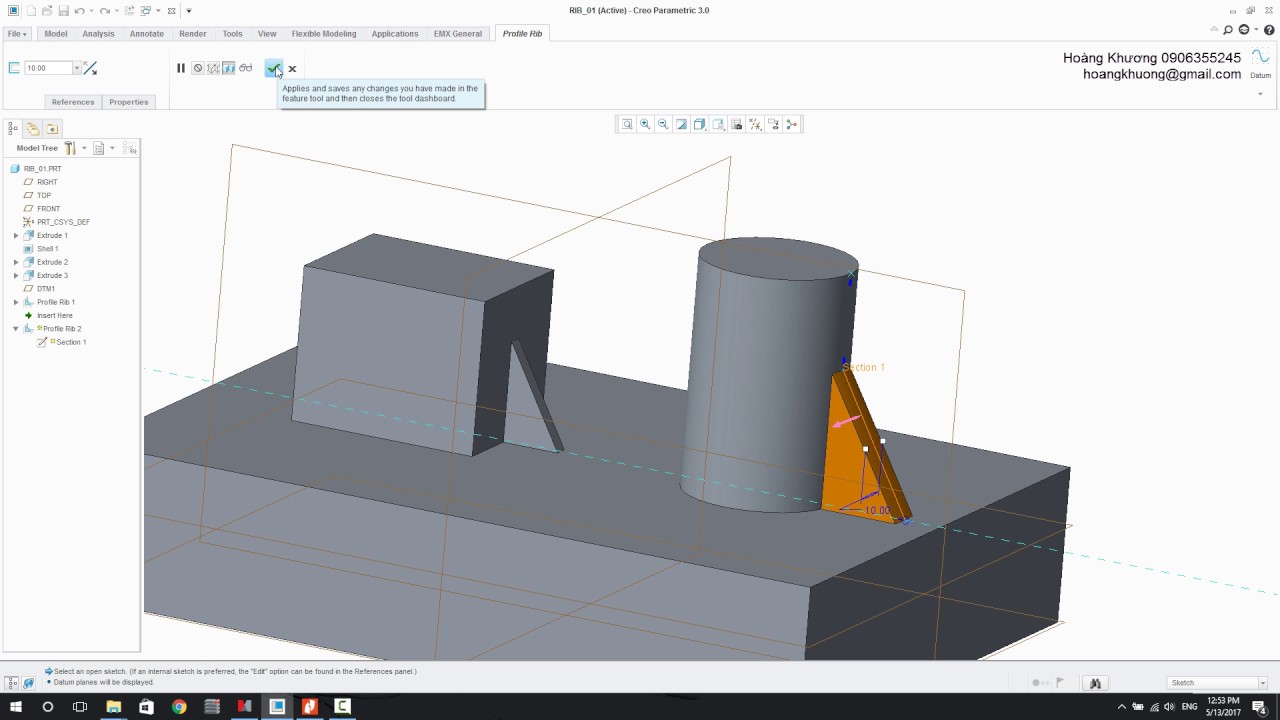Expand the Extrude 2 feature
1280x720 pixels.
tap(16, 262)
